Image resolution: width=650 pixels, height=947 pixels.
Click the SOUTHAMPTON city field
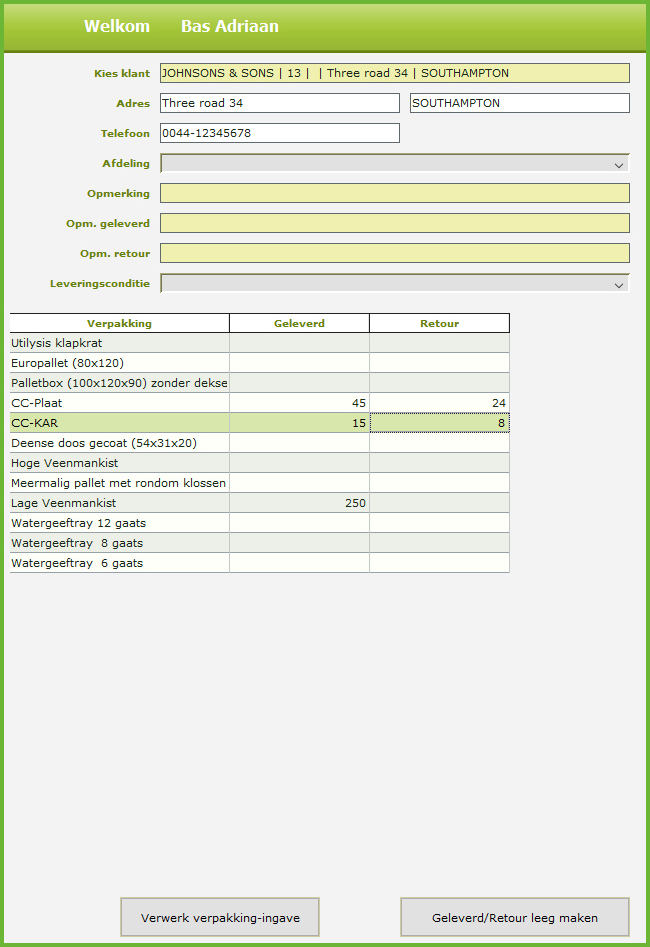tap(520, 103)
